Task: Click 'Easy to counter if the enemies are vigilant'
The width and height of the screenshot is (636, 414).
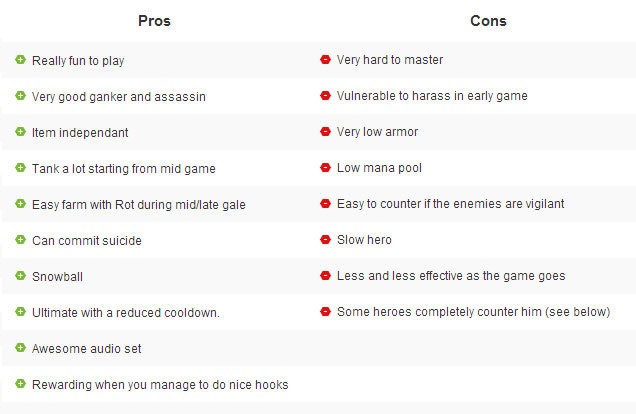Action: [450, 204]
